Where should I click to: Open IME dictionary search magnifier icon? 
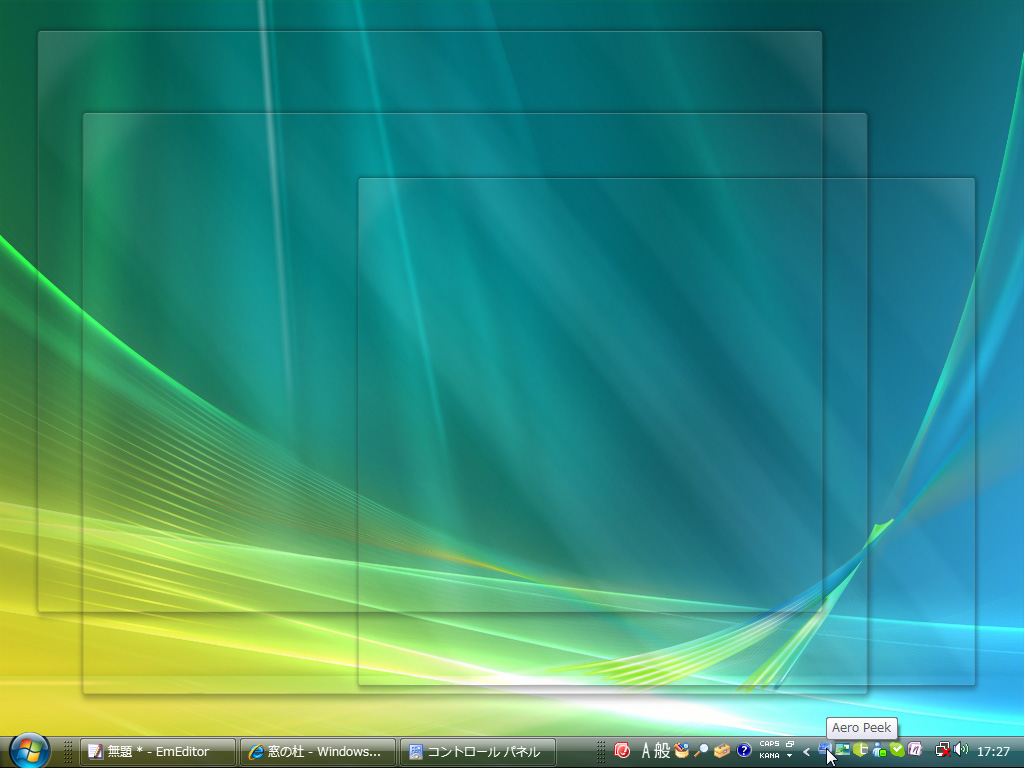701,751
